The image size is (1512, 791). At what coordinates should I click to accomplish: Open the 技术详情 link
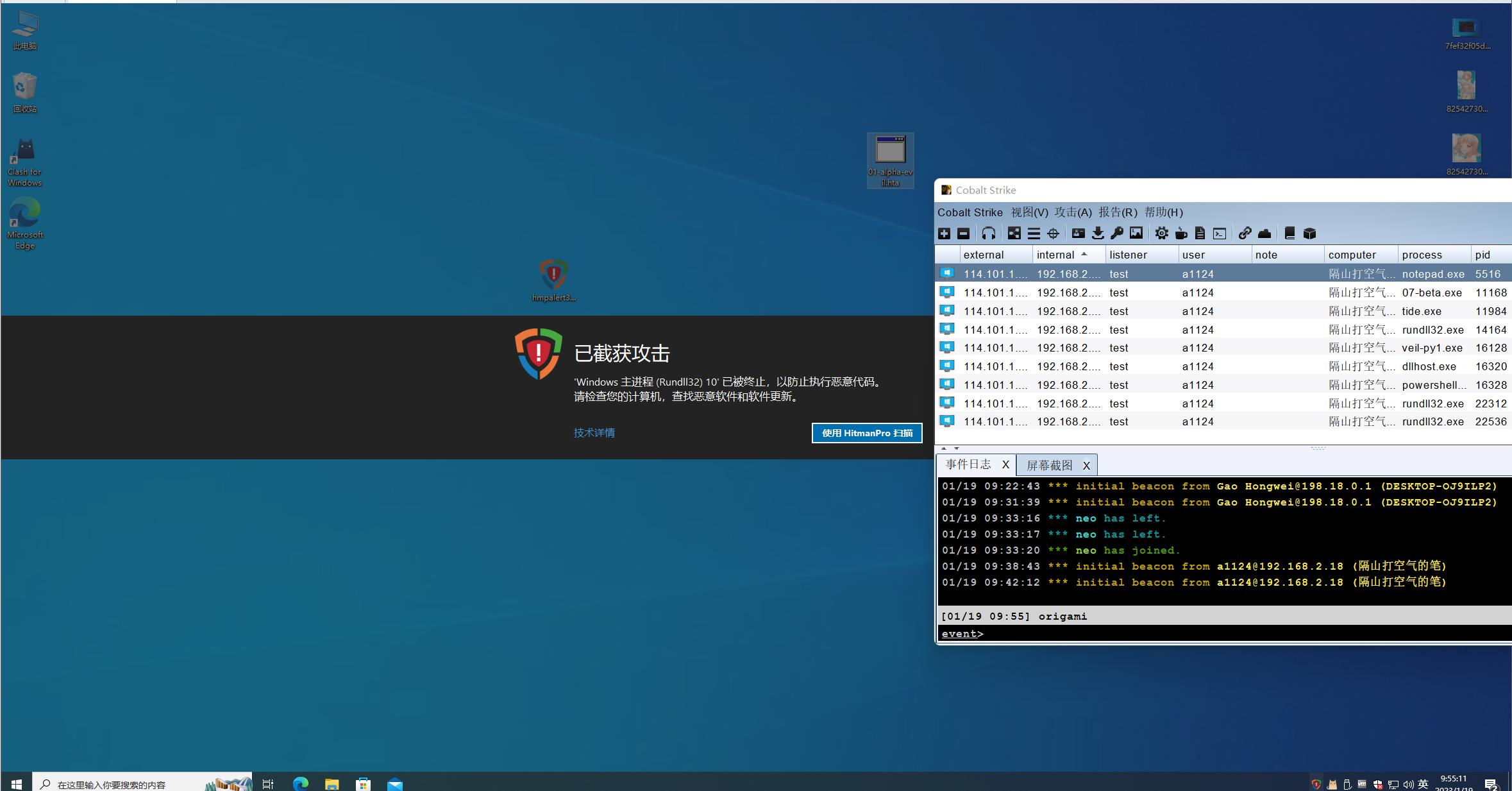(594, 433)
